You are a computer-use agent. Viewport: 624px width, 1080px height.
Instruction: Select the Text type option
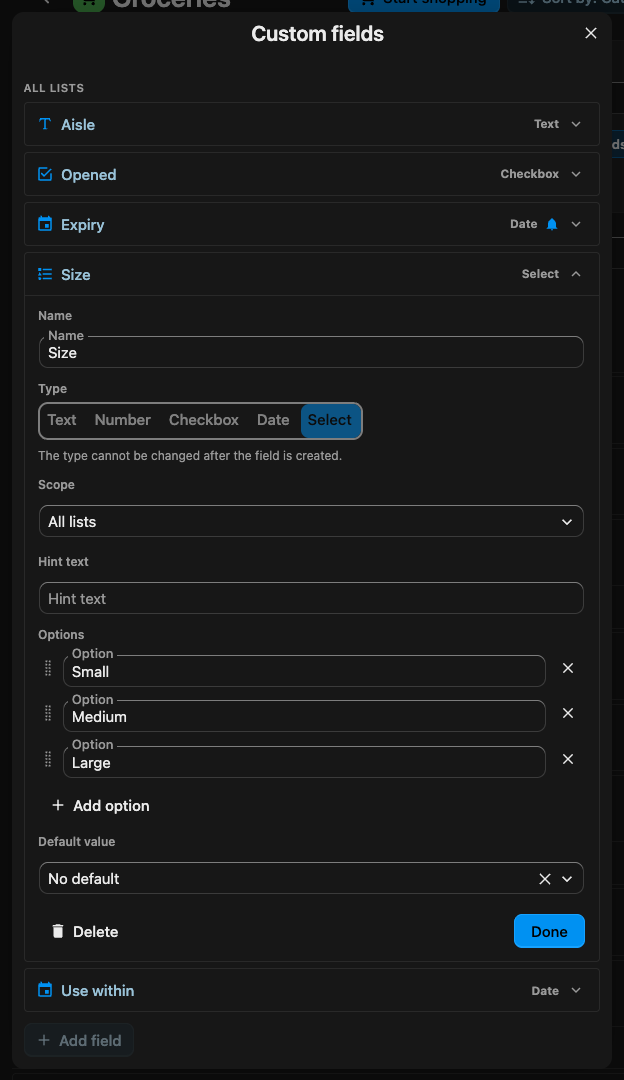[x=62, y=420]
